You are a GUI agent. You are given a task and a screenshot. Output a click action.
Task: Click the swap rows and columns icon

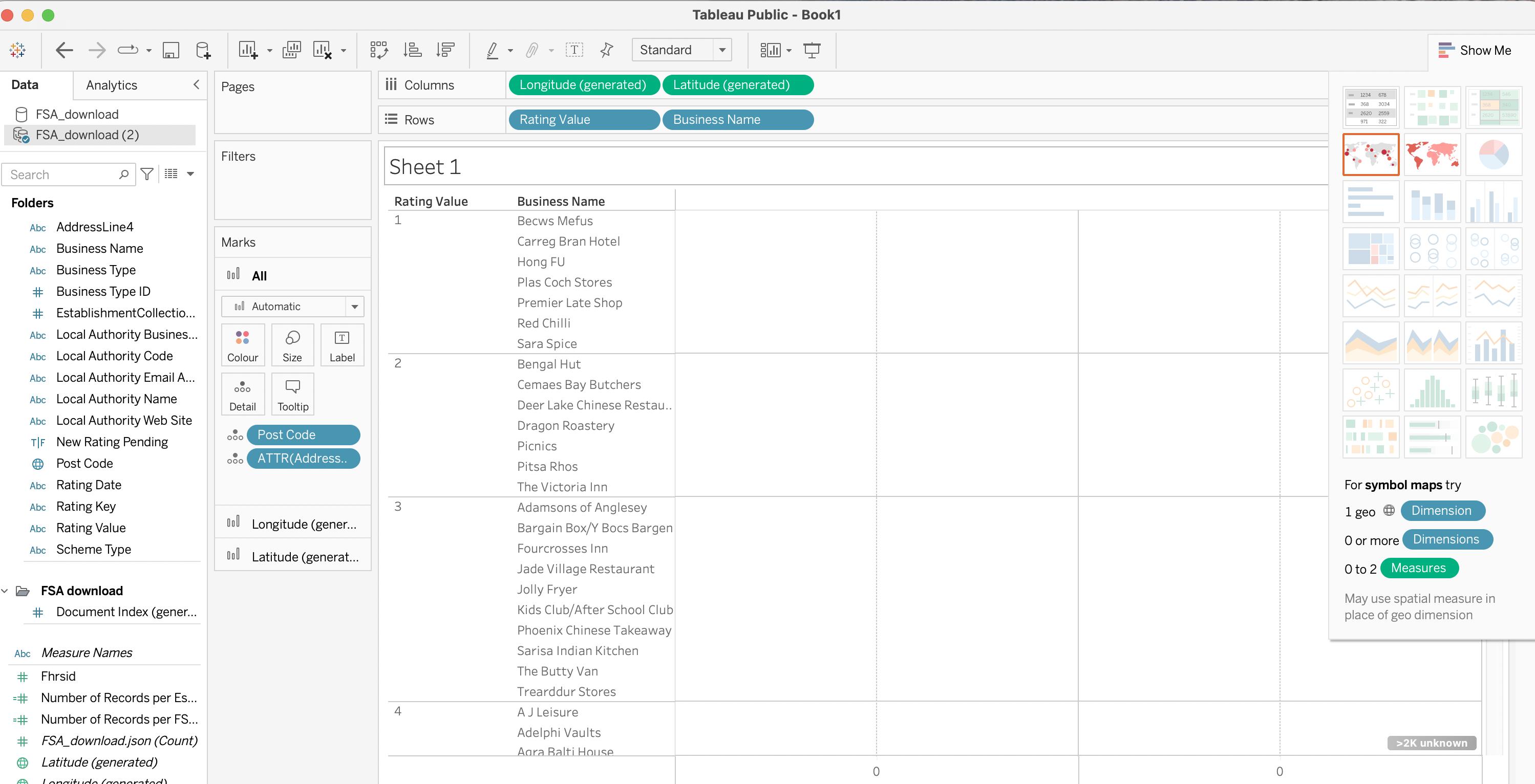point(378,50)
